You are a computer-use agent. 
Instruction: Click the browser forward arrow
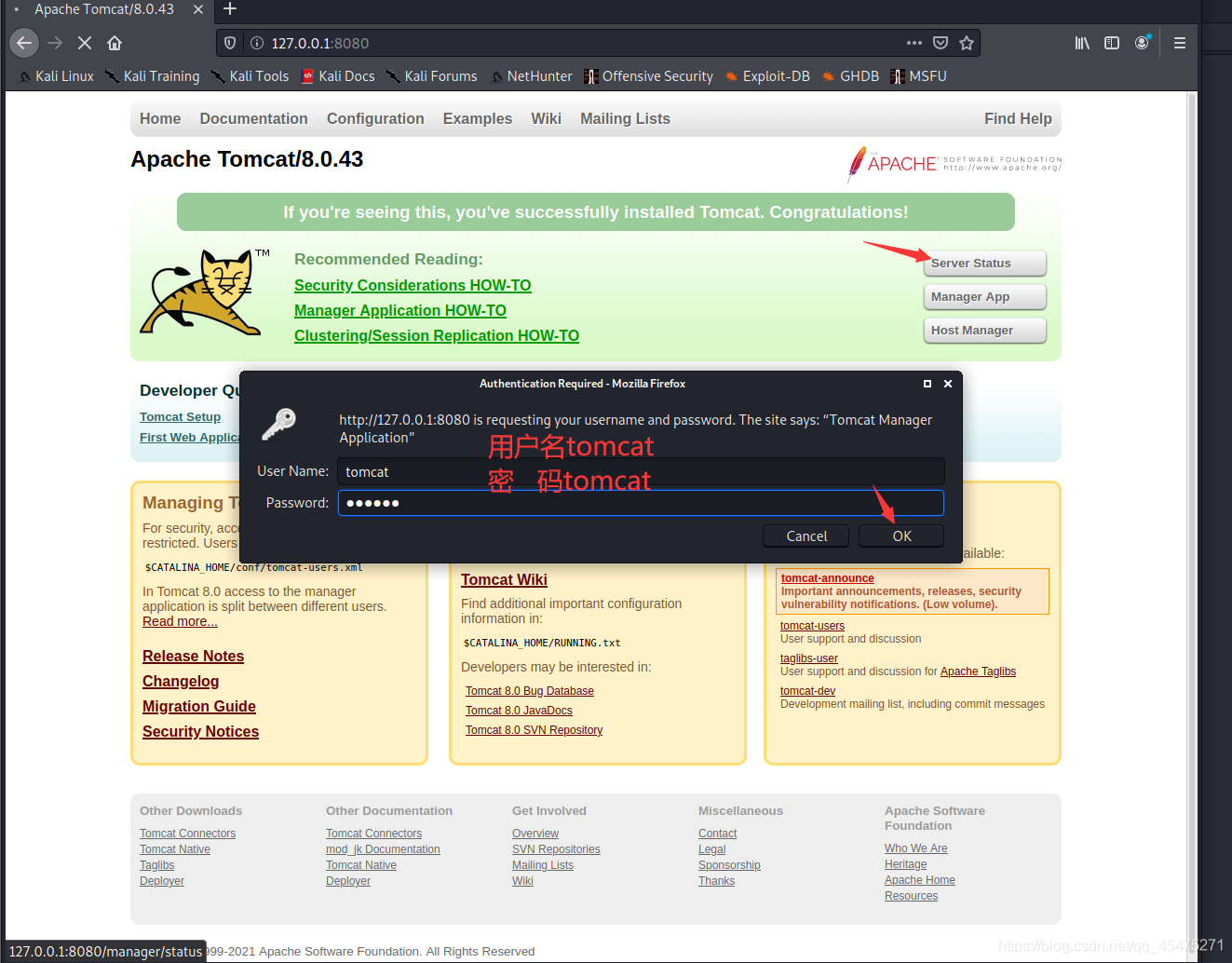coord(55,43)
